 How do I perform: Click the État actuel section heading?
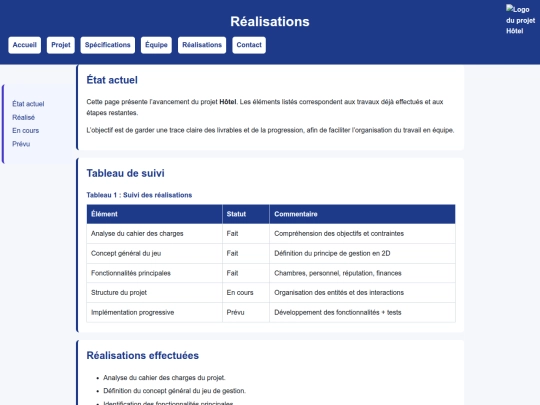[x=112, y=80]
